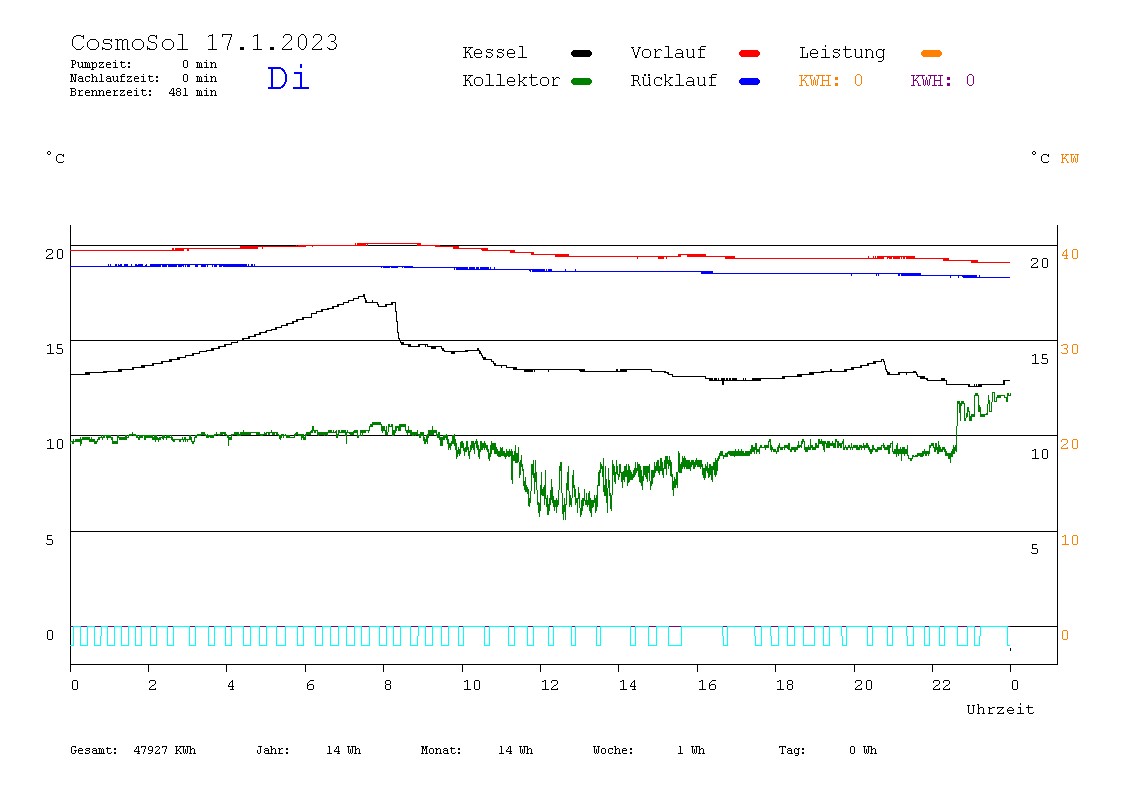Viewport: 1148px width, 812px height.
Task: Click the "1 Wh" weekly value
Action: [691, 750]
